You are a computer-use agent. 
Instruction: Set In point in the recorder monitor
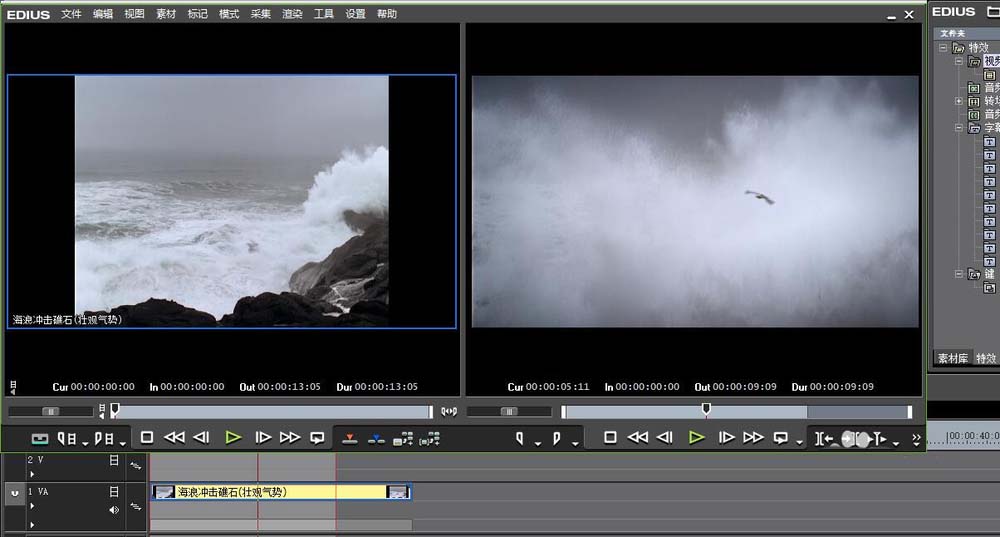click(x=520, y=439)
